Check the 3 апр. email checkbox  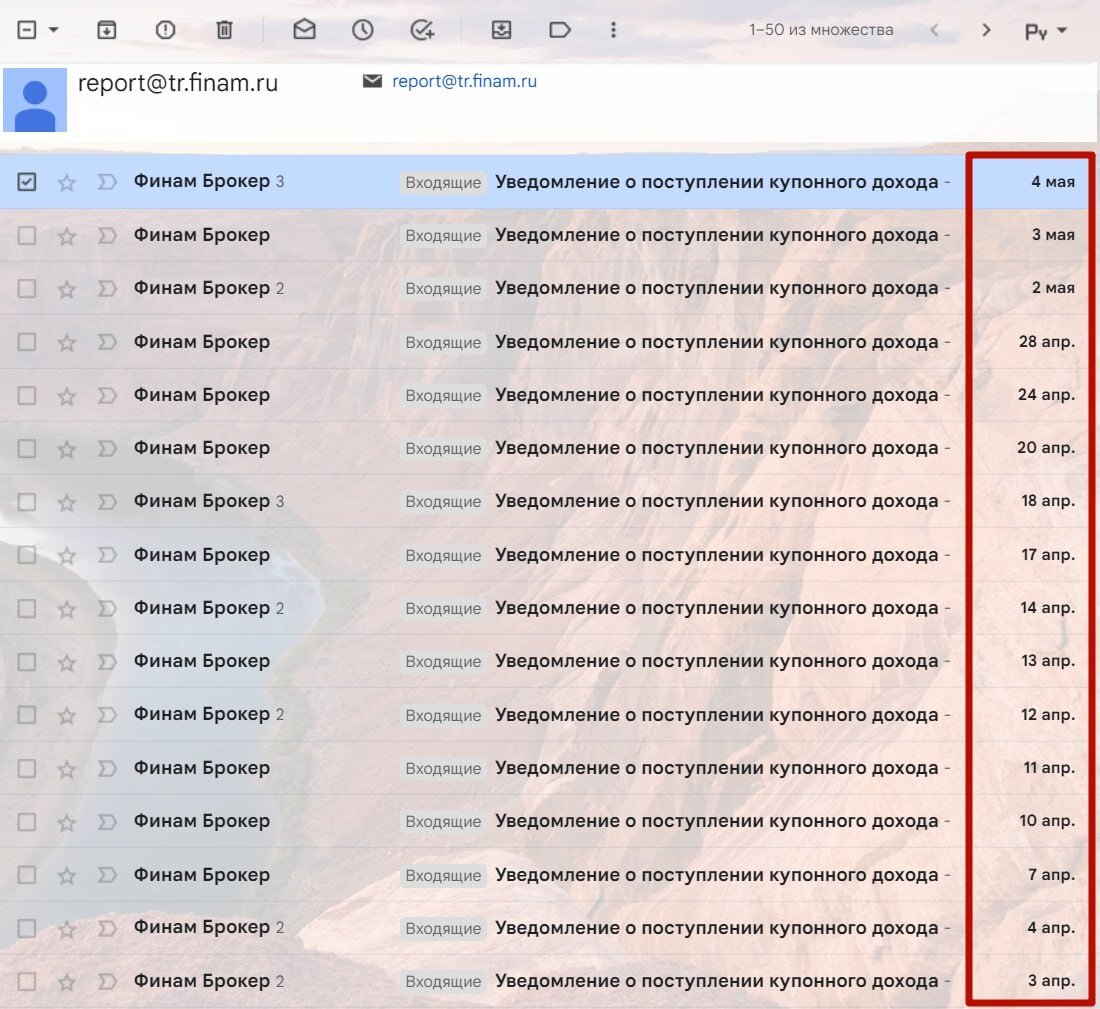click(x=27, y=982)
